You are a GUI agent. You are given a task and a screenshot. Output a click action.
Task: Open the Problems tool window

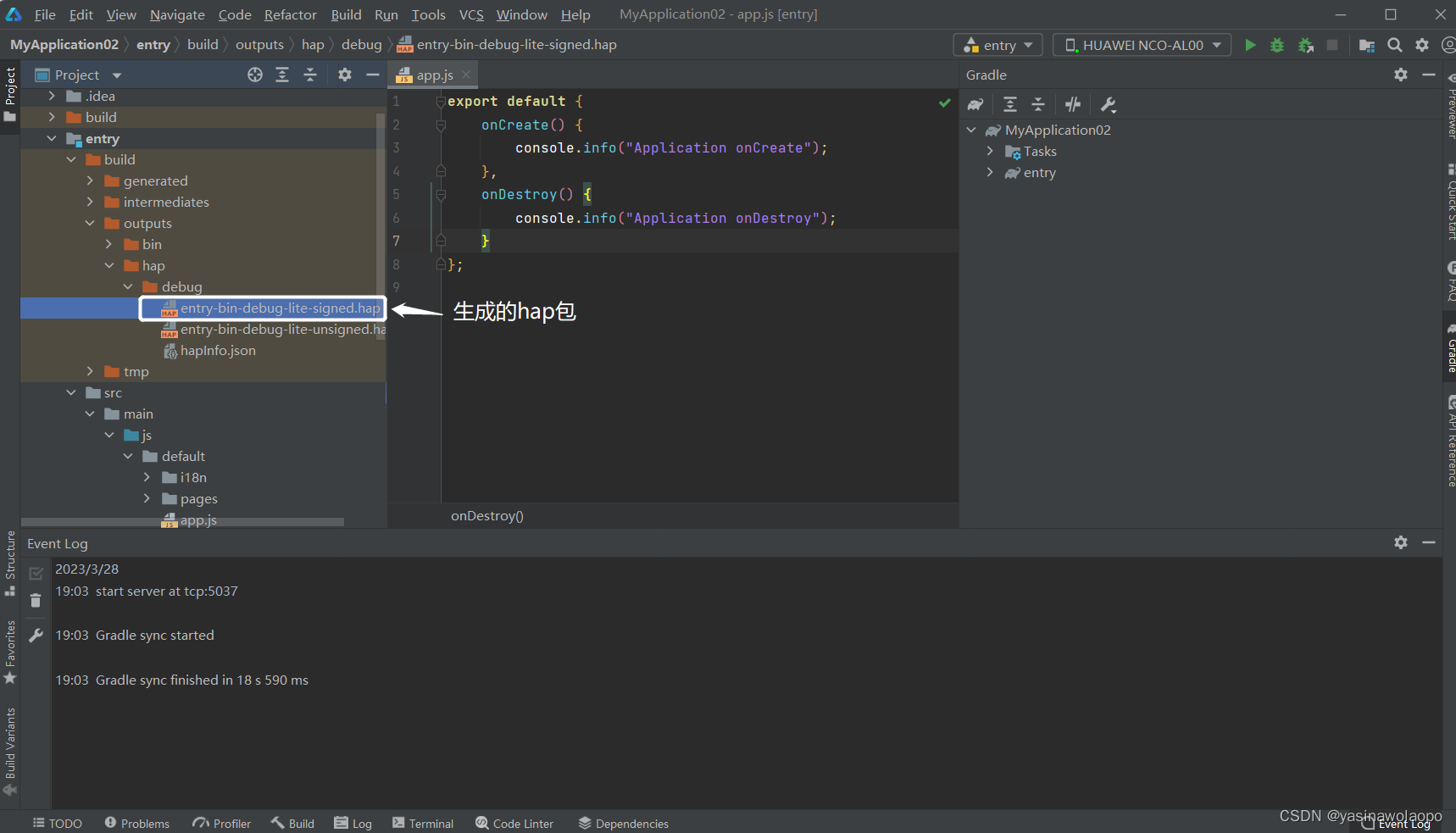click(x=137, y=823)
